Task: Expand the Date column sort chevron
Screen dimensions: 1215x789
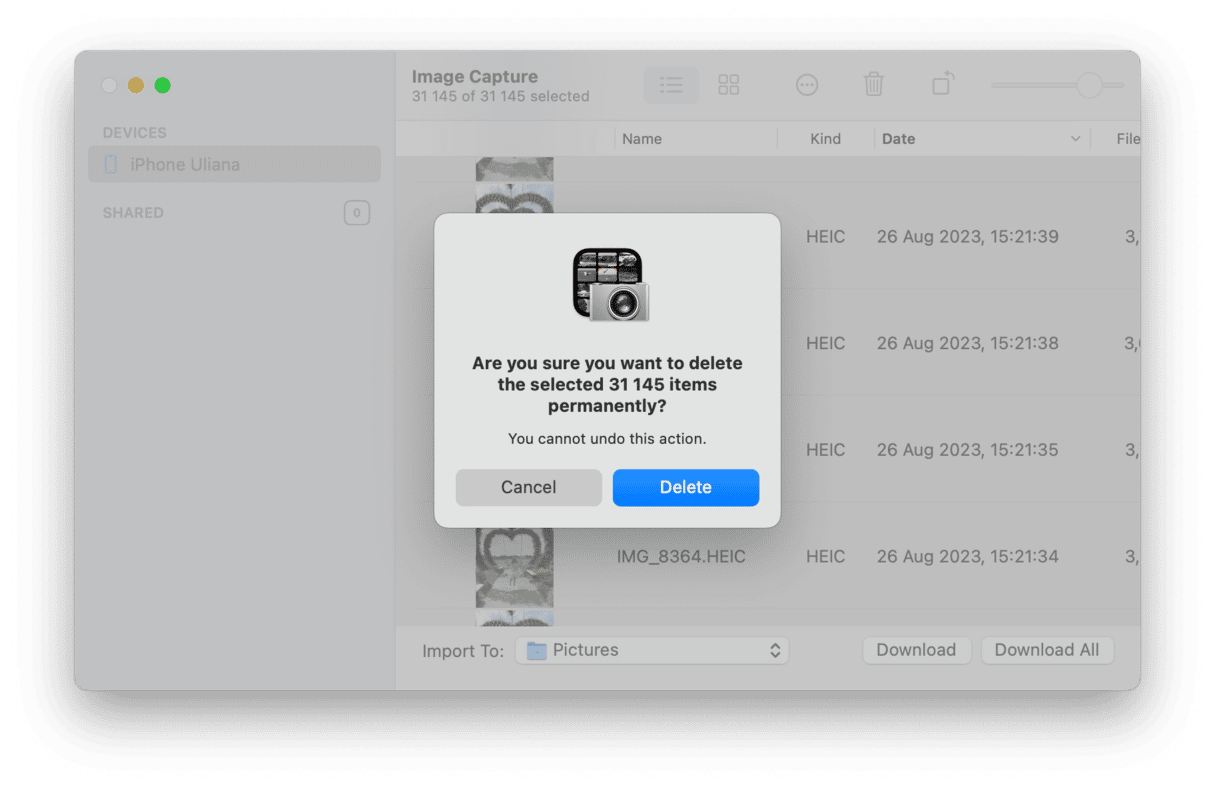Action: tap(1075, 139)
